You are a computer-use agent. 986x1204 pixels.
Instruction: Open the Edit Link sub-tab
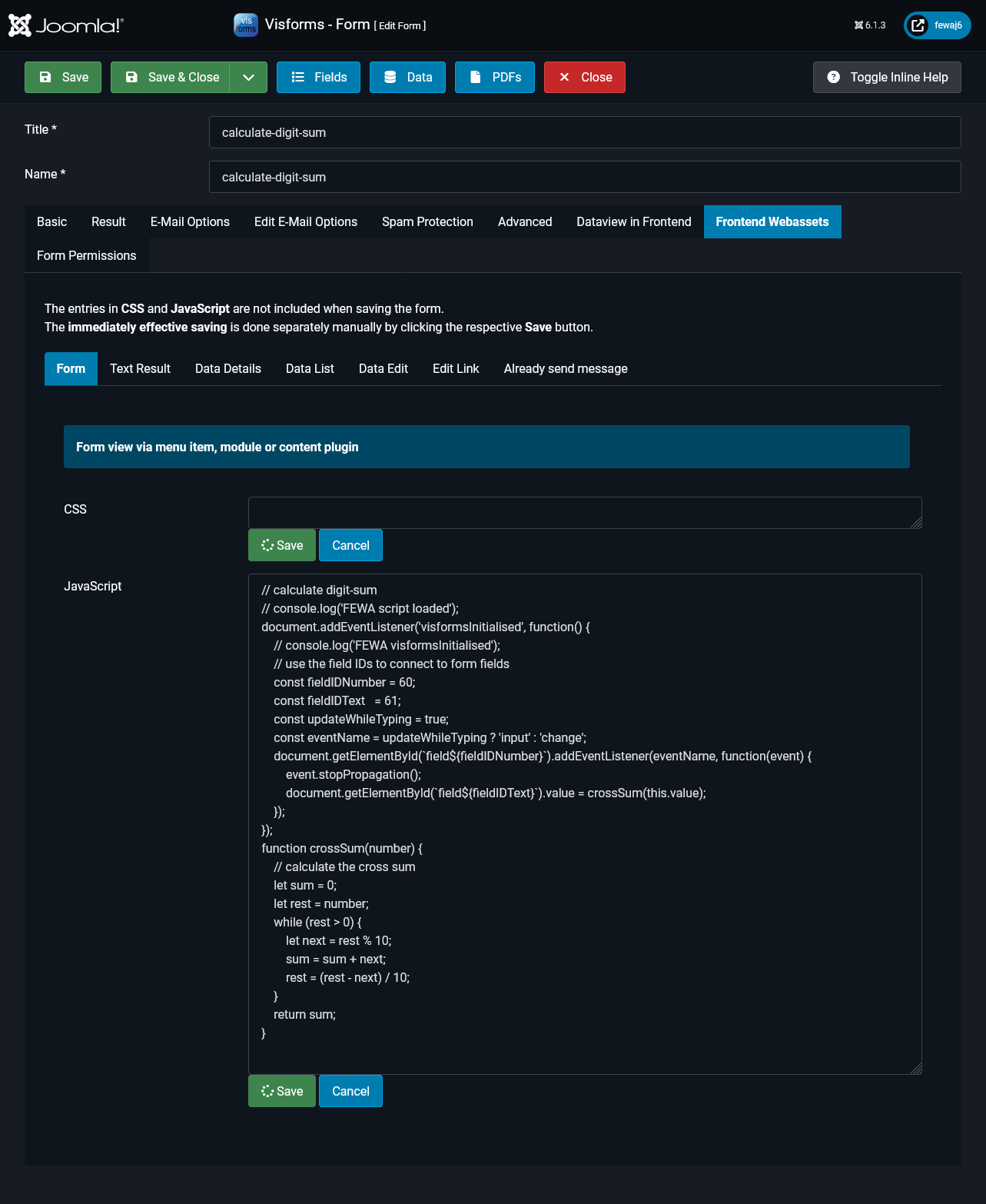[456, 368]
